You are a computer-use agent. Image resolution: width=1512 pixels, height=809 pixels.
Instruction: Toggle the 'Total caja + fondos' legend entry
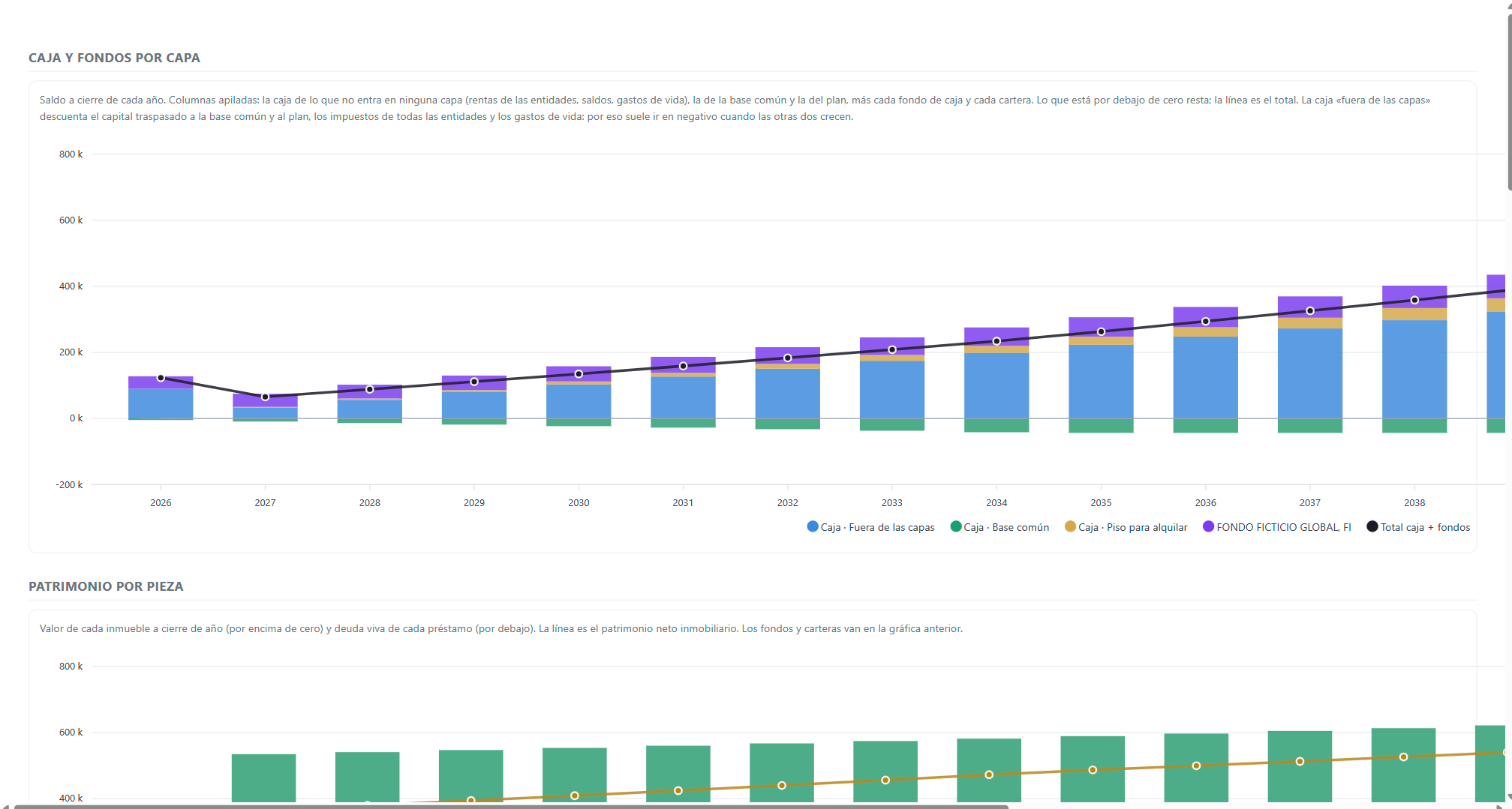coord(1418,527)
